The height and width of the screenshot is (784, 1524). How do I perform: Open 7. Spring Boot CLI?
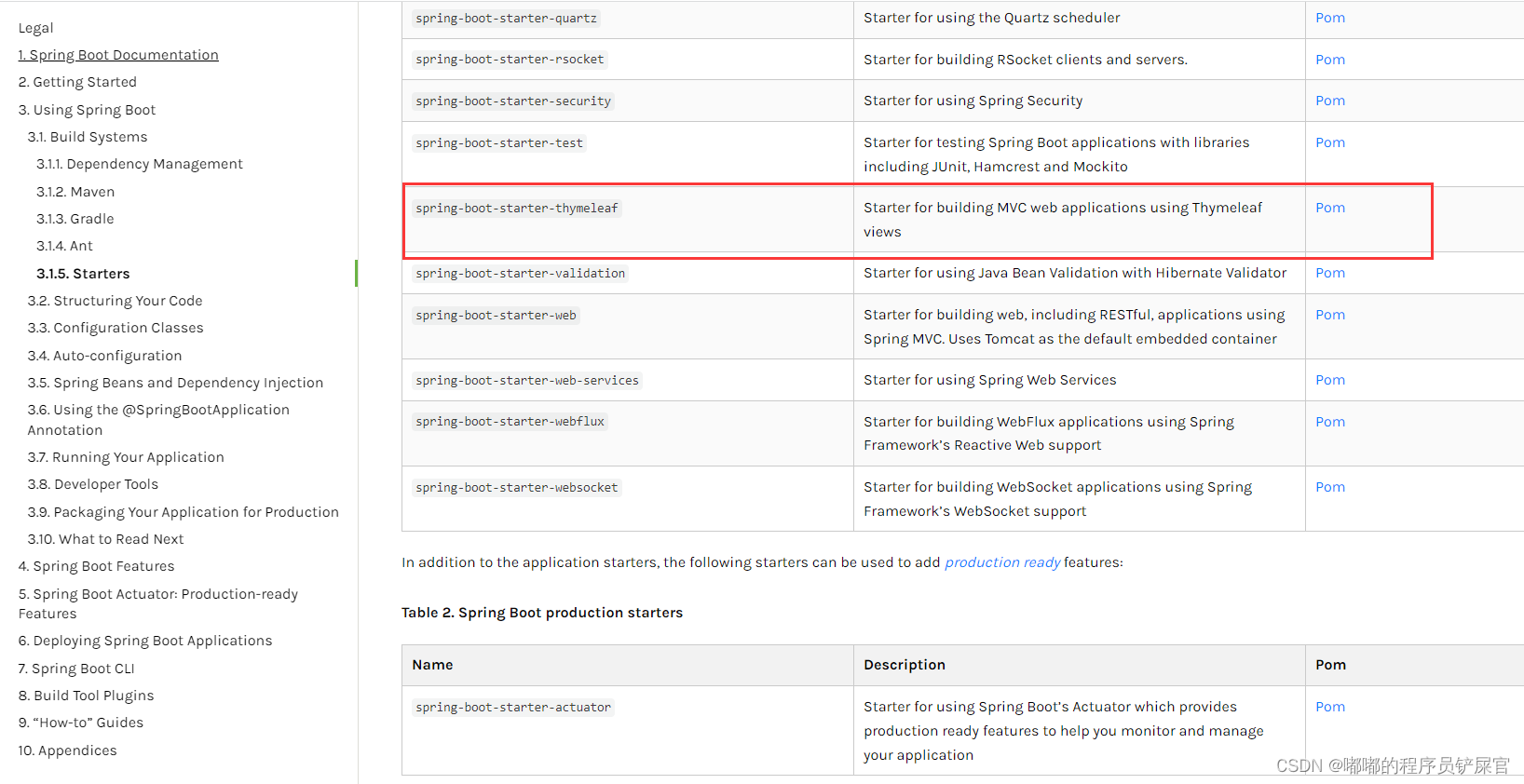click(x=76, y=669)
